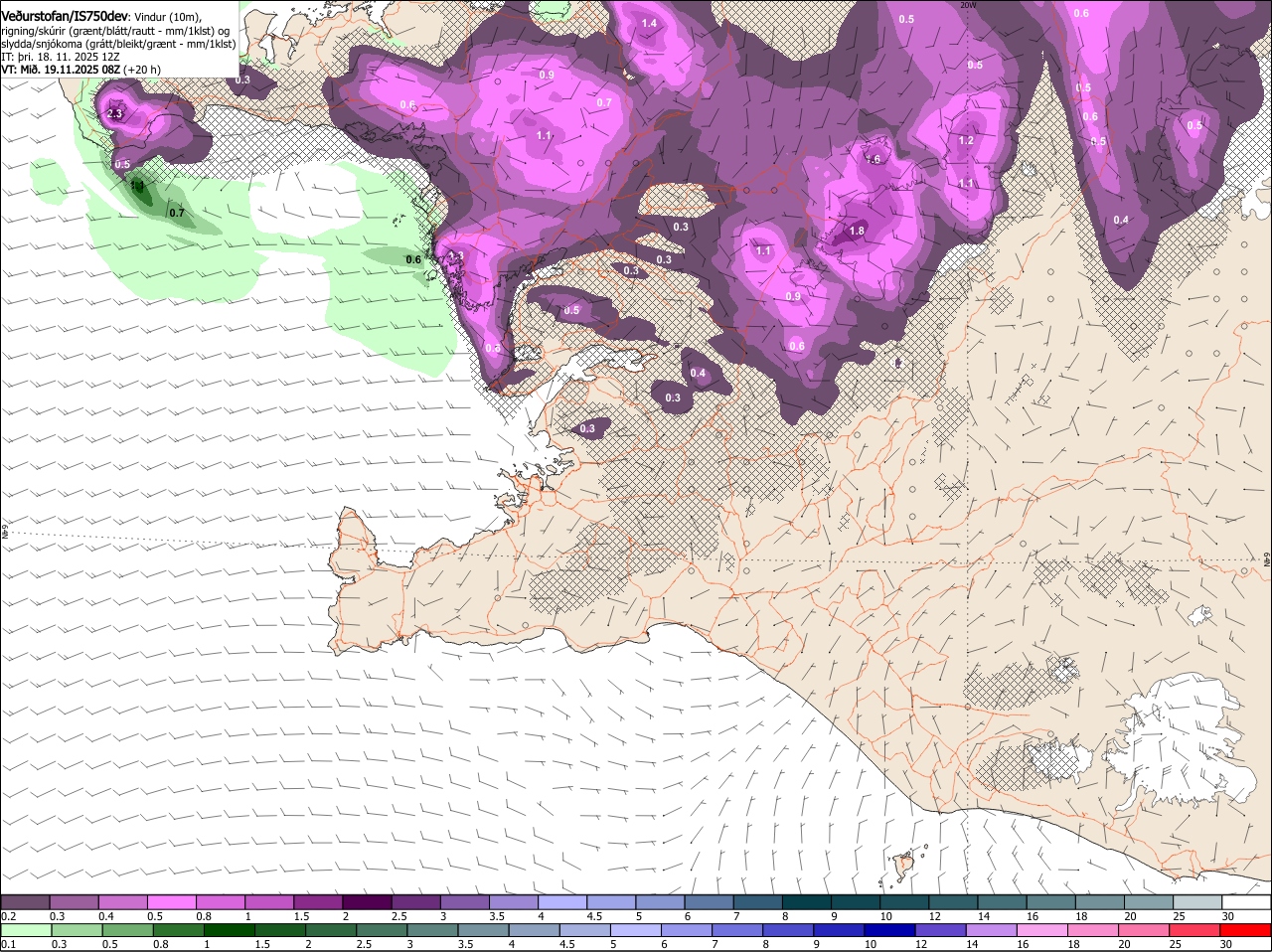Select top-row lavender swatch between 4 and 4.5

(x=562, y=901)
